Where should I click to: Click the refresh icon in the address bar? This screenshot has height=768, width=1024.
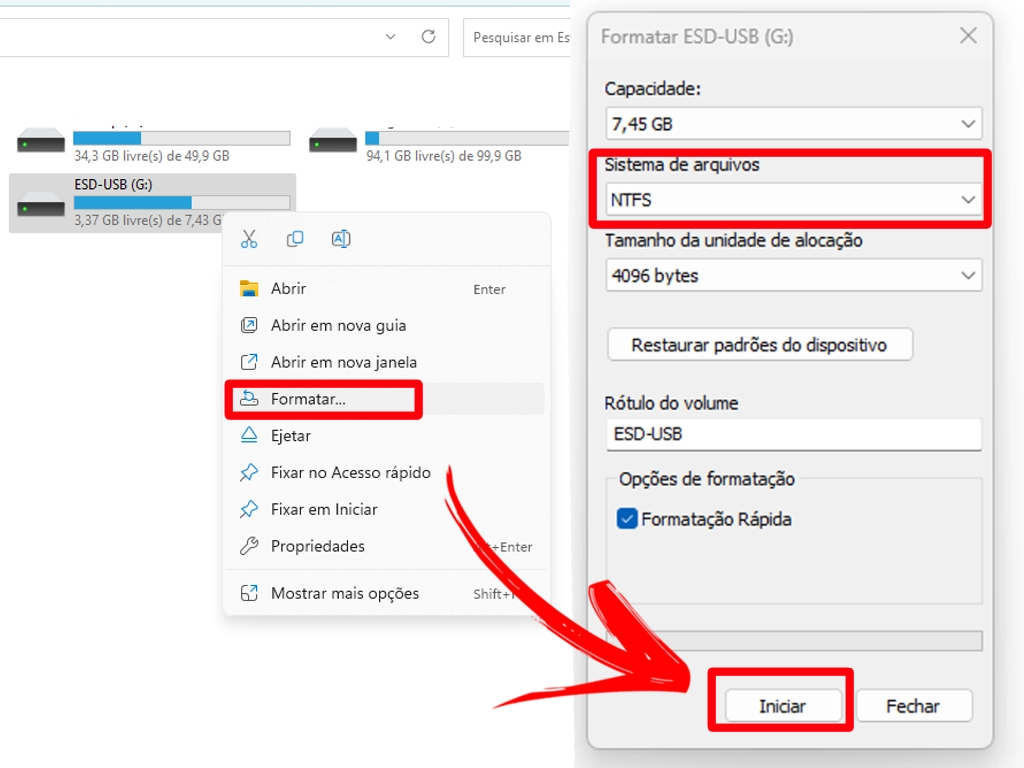(430, 37)
